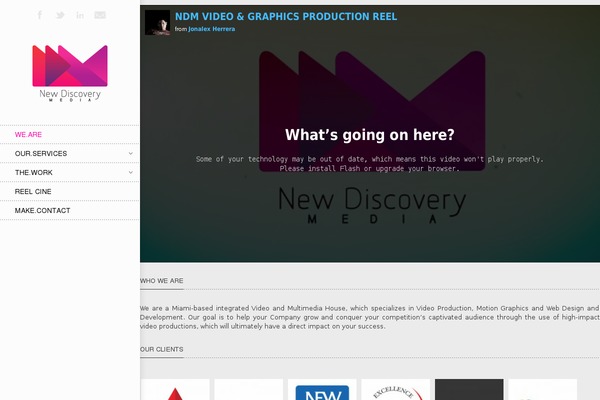Open the Excellence client logo
The image size is (600, 400).
tap(396, 390)
